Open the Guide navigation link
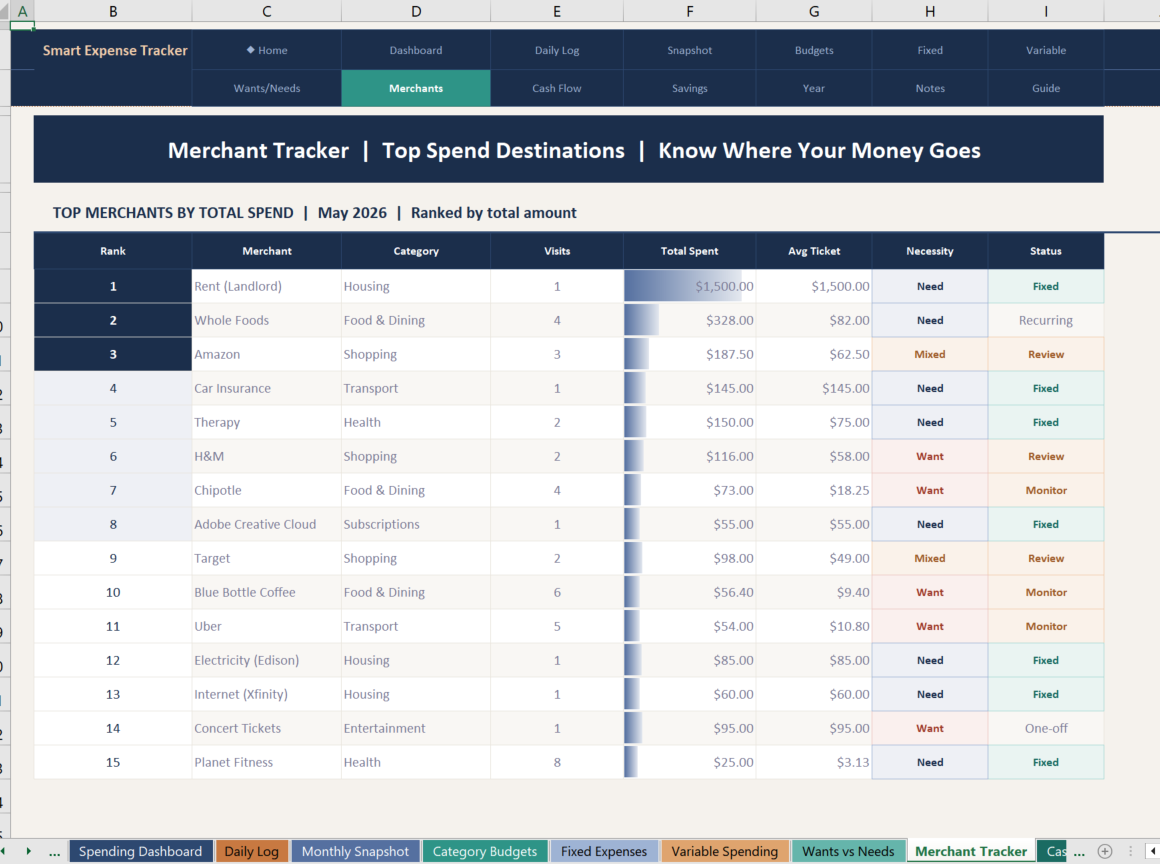The width and height of the screenshot is (1160, 864). [1046, 88]
